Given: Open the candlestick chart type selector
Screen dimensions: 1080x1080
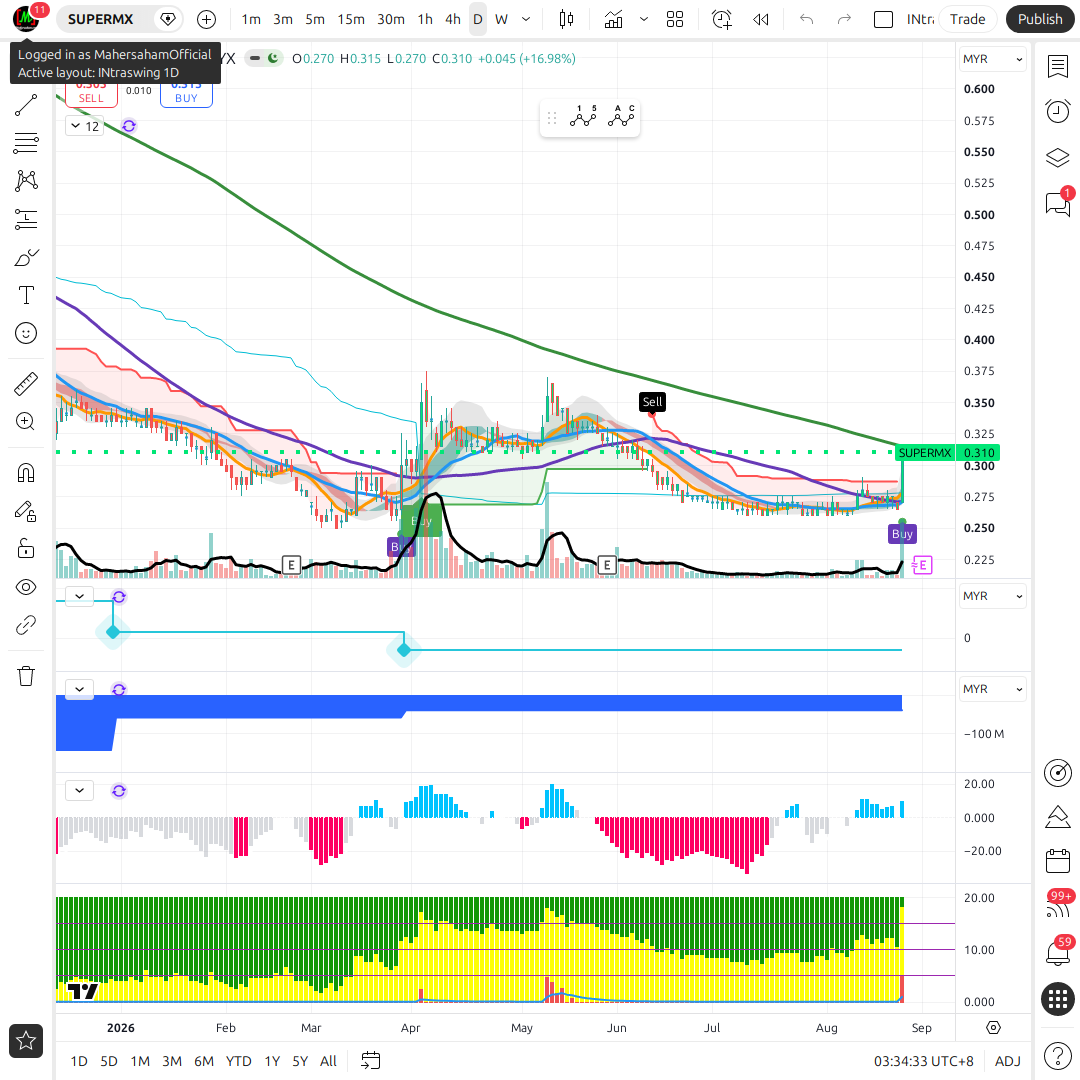Looking at the screenshot, I should click(x=566, y=19).
